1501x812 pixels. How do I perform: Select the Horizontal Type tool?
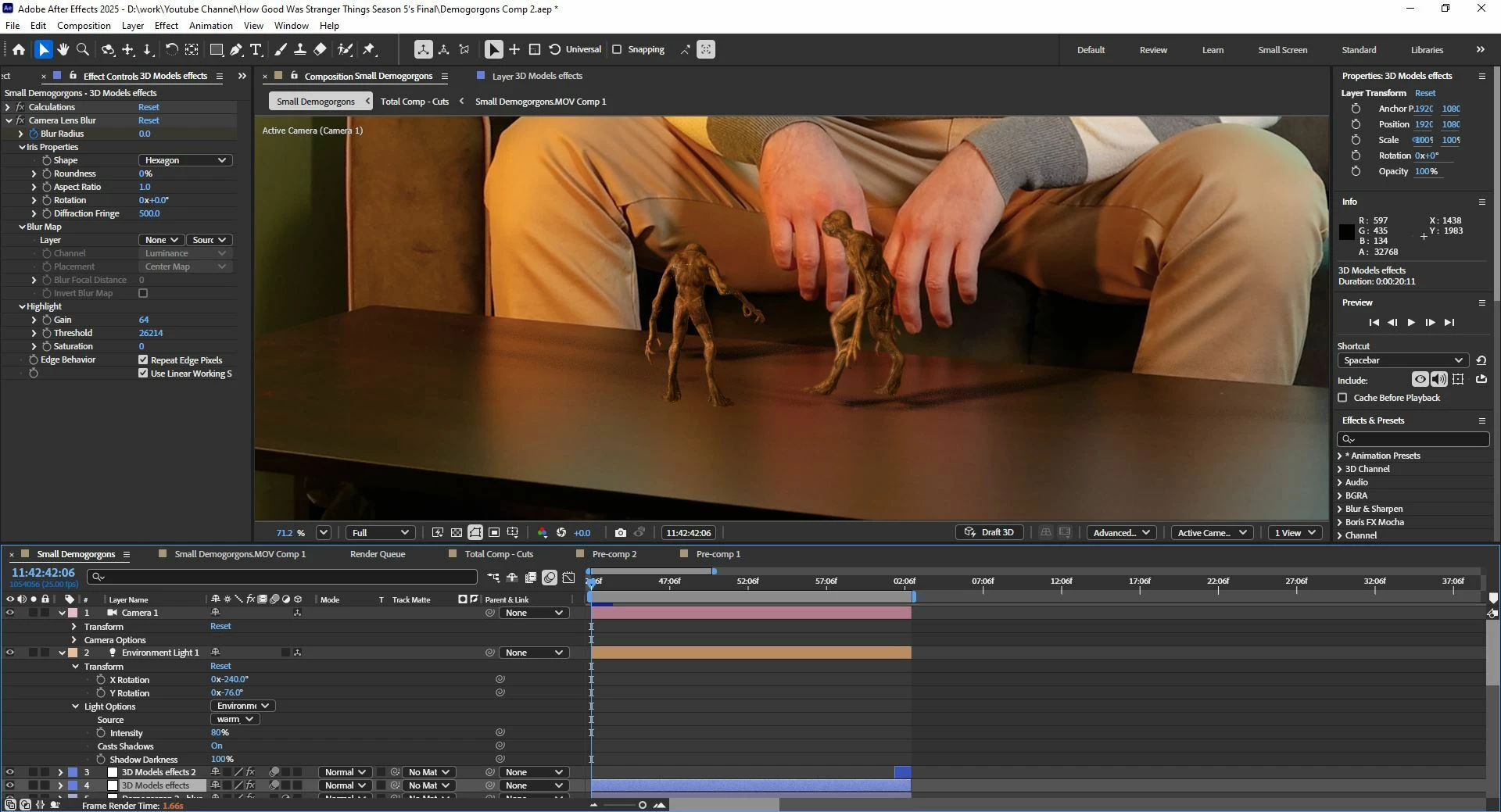[256, 49]
